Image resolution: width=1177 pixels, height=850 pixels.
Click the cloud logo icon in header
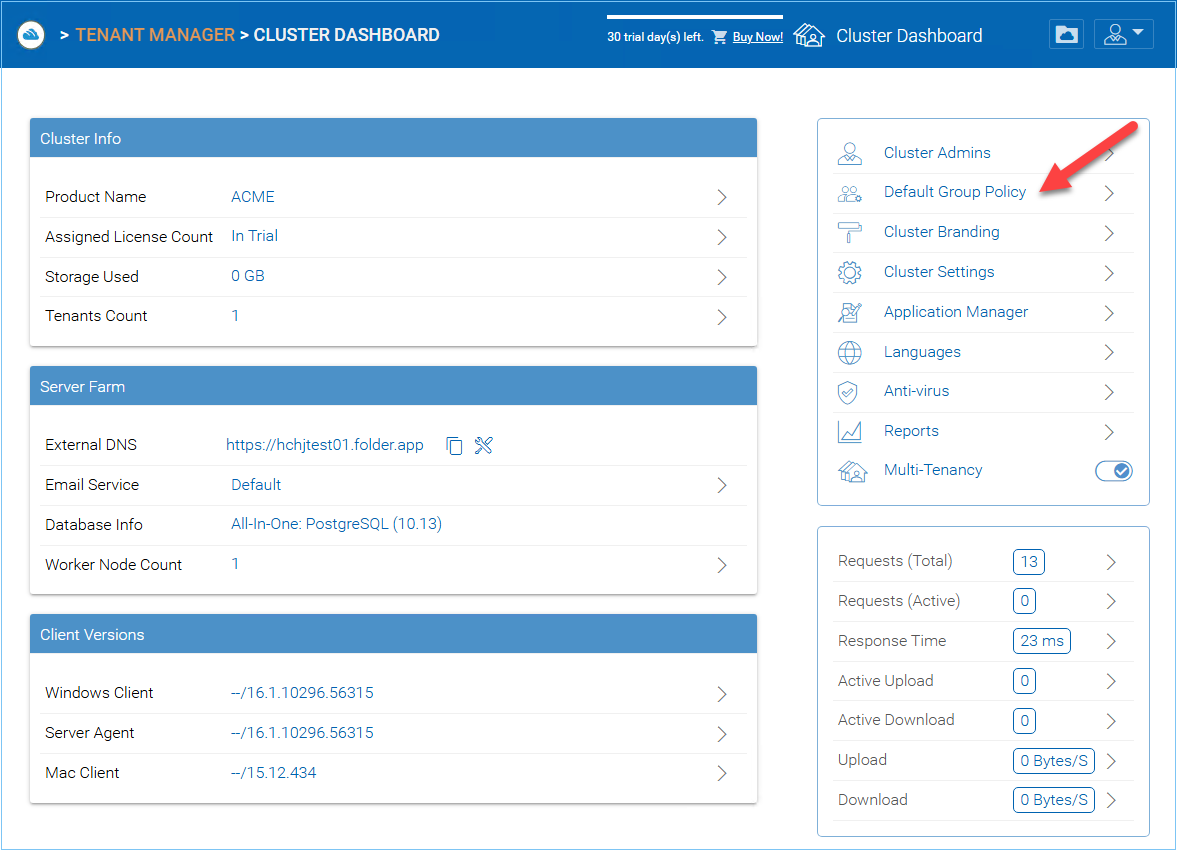[31, 35]
